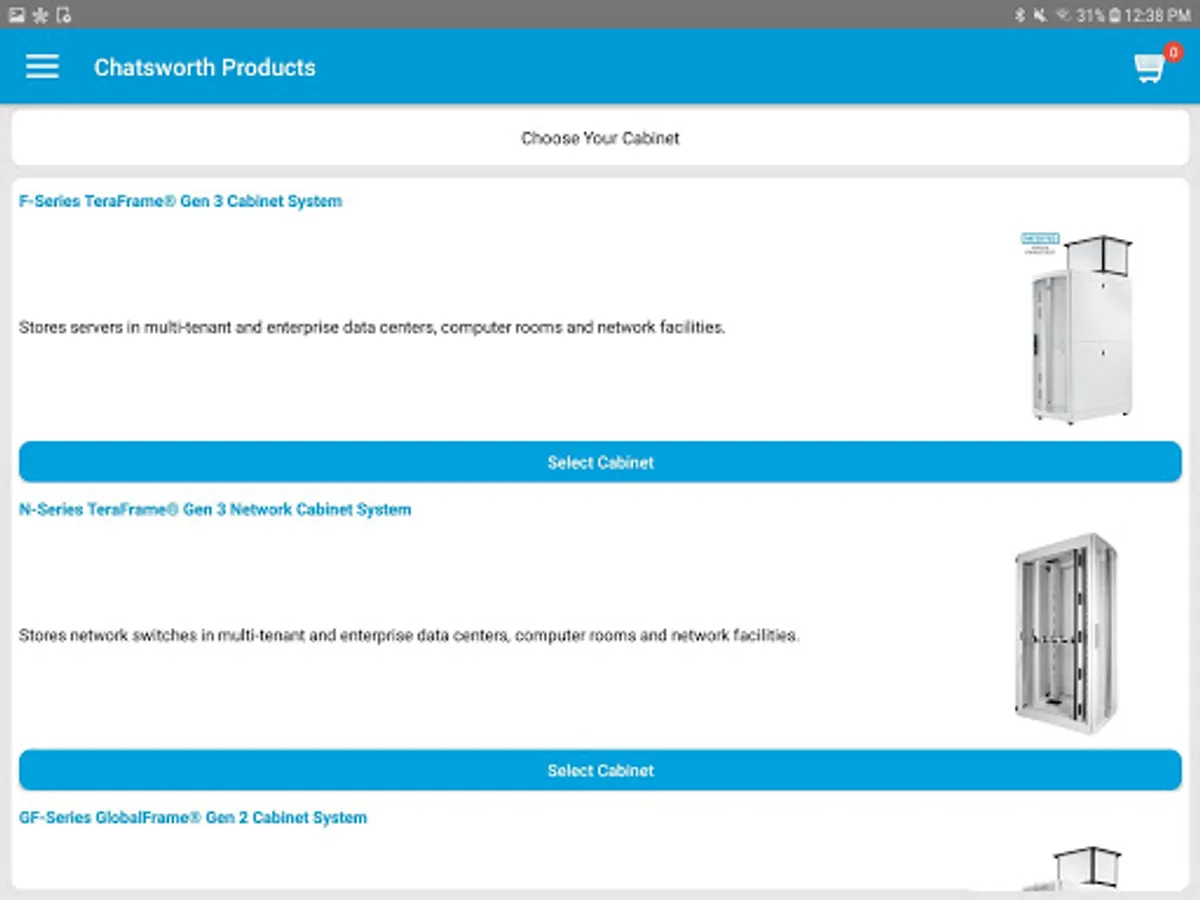Tap the 12:38 PM clock
This screenshot has height=900, width=1200.
click(1158, 15)
